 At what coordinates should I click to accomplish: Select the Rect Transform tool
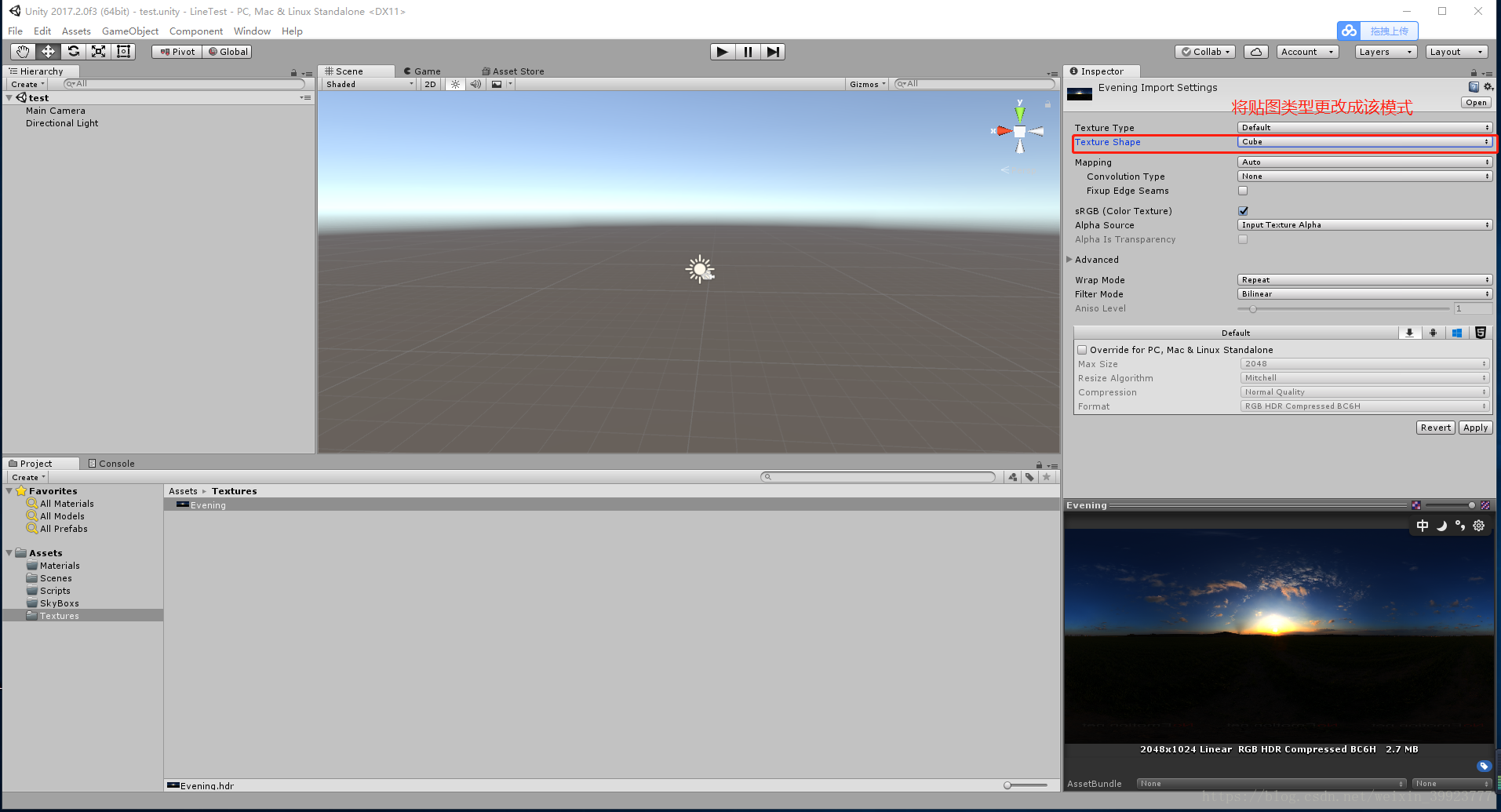(123, 52)
